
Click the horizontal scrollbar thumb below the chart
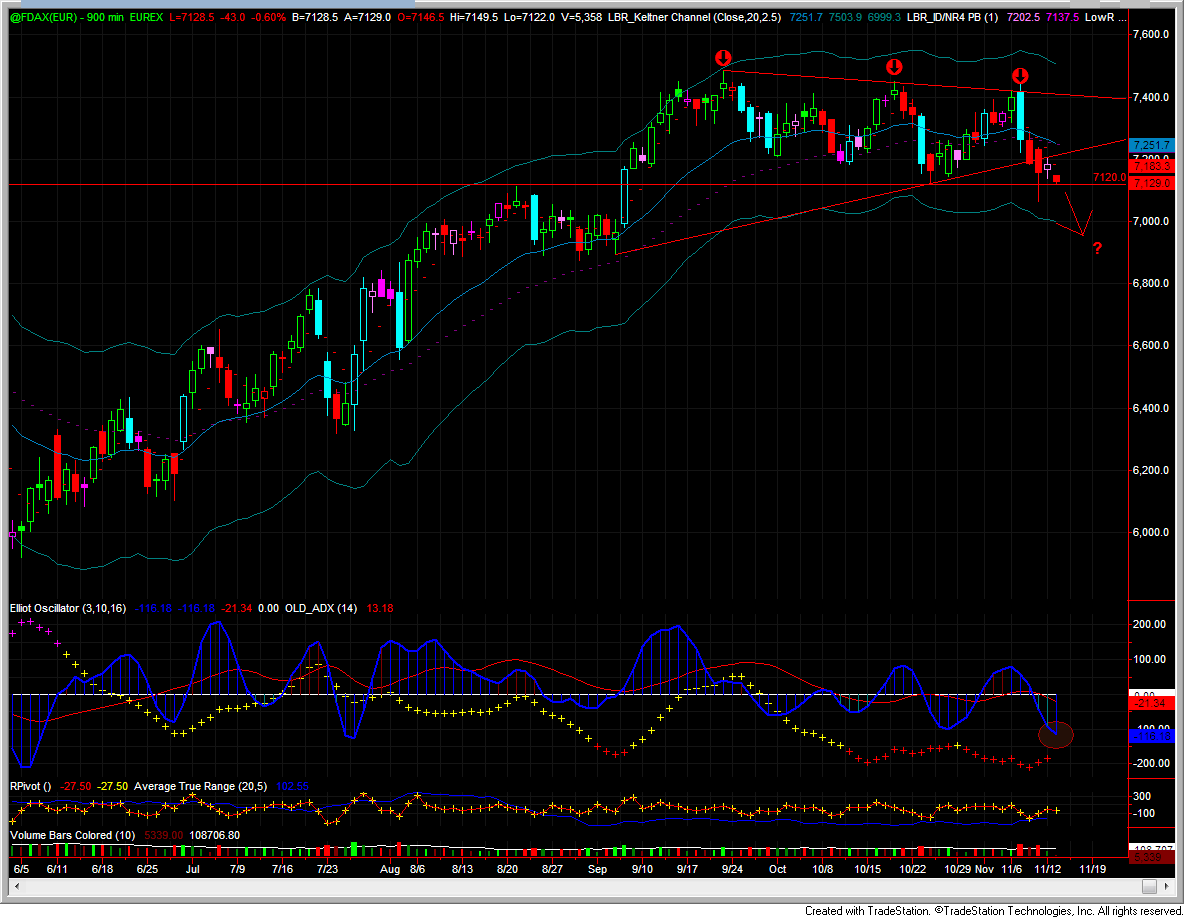pyautogui.click(x=1149, y=885)
